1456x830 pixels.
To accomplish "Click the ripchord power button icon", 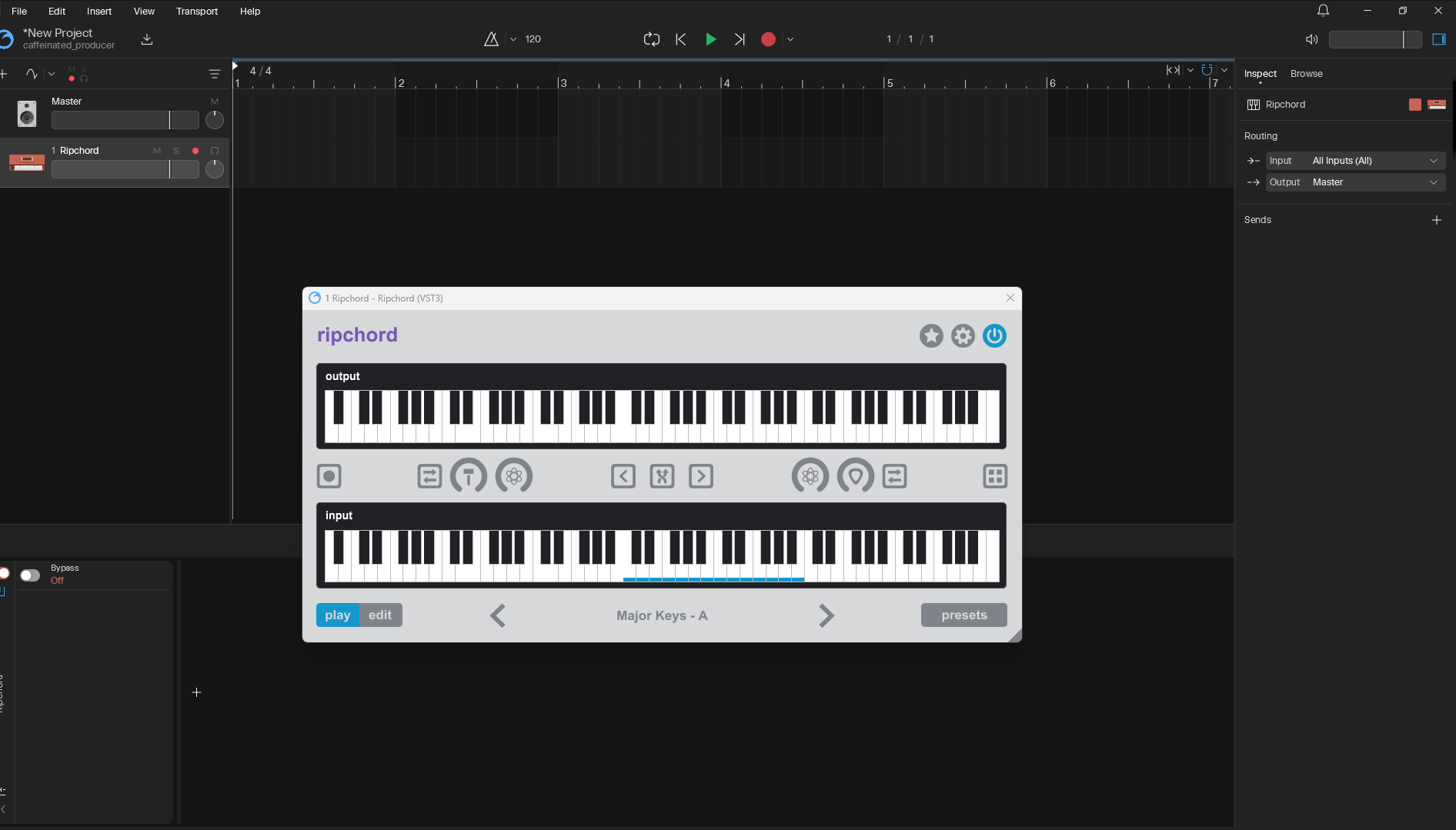I will point(994,336).
